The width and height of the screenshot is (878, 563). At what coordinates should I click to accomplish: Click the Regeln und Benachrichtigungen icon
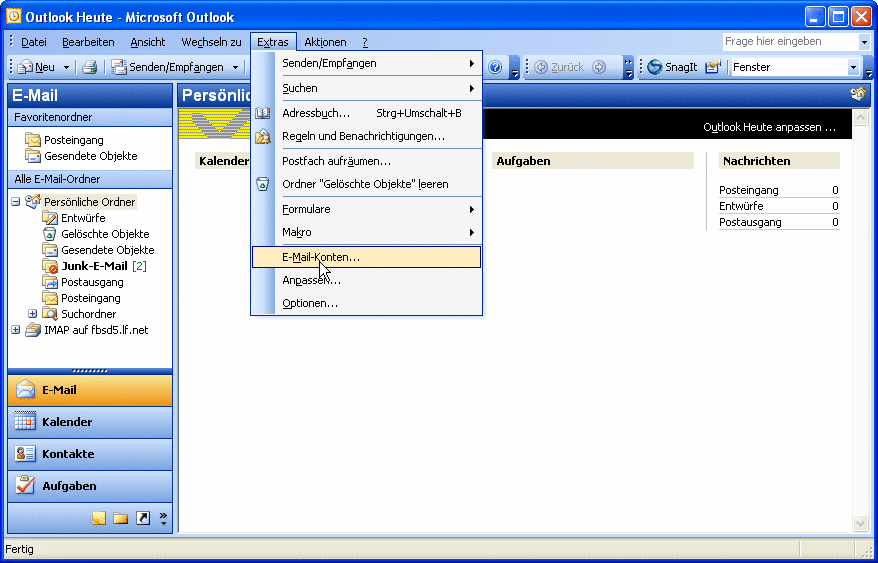(263, 136)
